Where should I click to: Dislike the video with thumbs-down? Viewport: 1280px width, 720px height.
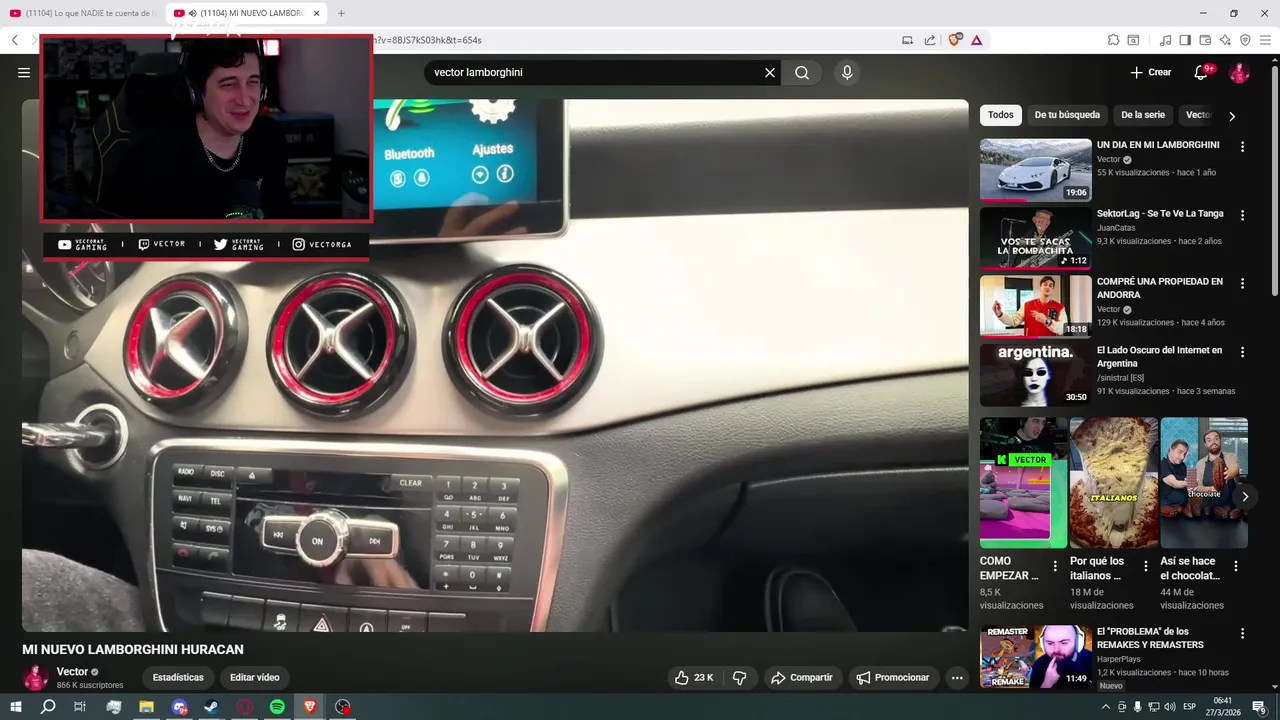coord(740,678)
